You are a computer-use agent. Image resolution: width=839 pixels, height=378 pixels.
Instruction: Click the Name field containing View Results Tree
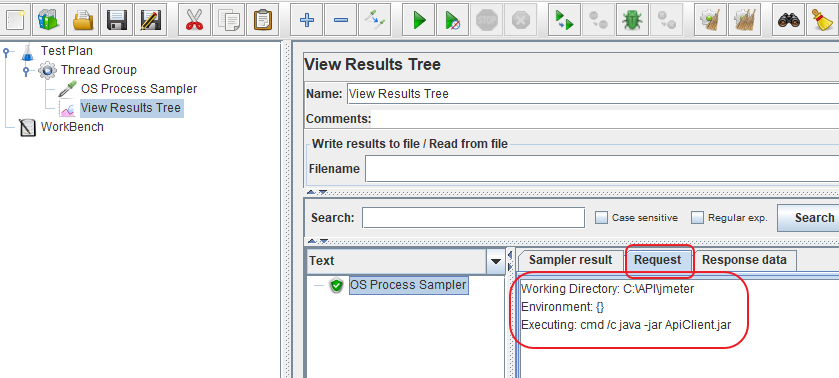[x=592, y=94]
